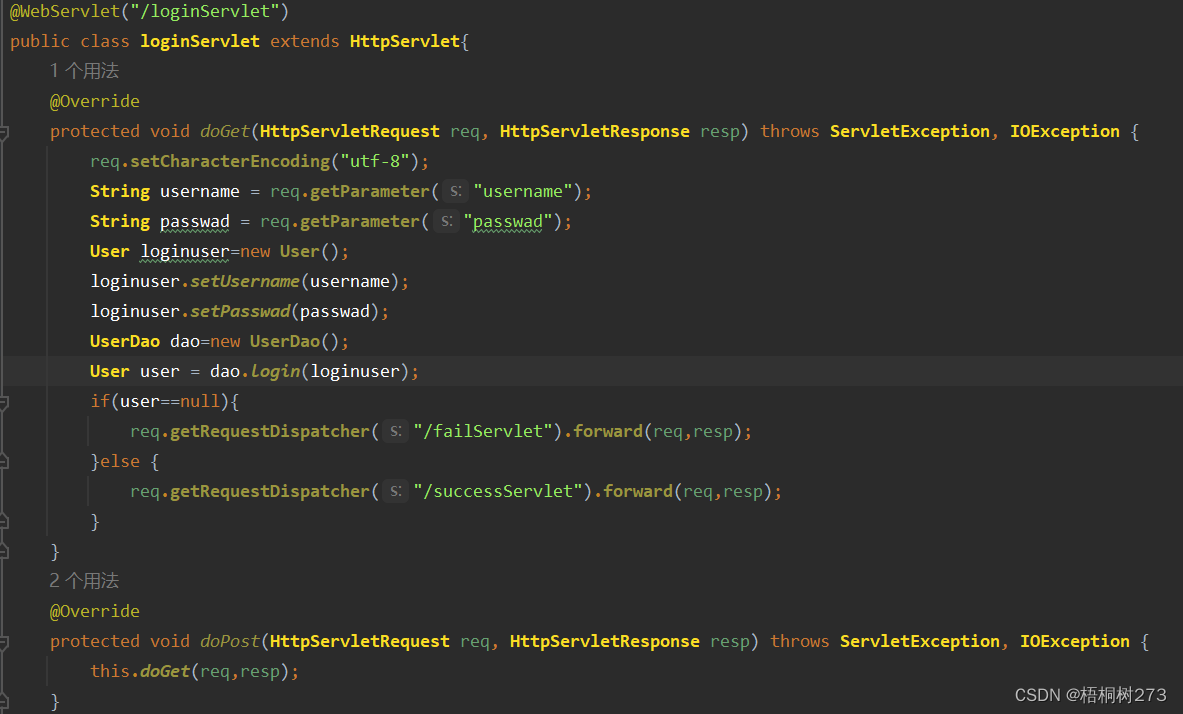Click the ServletException in doGet throws clause
Viewport: 1183px width, 714px height.
click(x=909, y=130)
